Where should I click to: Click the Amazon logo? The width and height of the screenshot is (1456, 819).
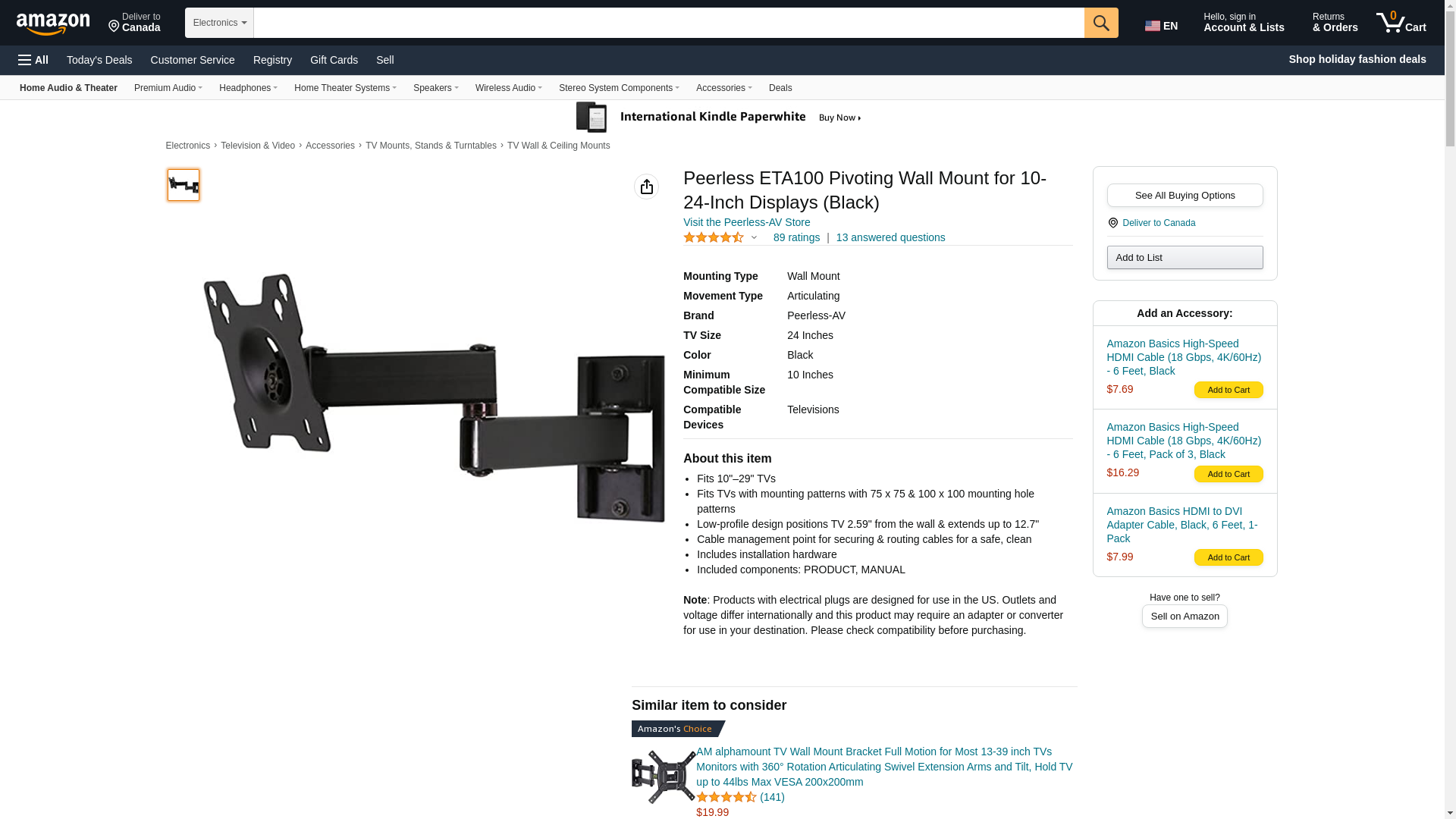[53, 24]
